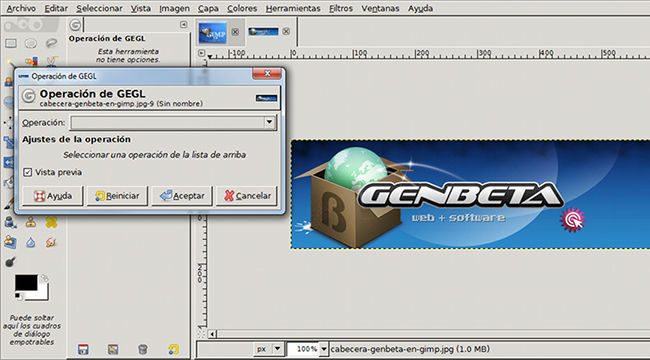Click the Reiniciar button
This screenshot has width=650, height=360.
117,196
